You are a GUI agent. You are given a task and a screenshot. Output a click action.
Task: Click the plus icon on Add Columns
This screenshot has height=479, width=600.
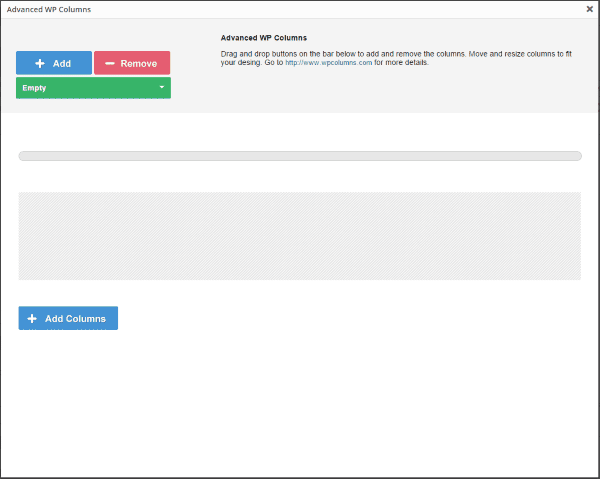coord(32,318)
